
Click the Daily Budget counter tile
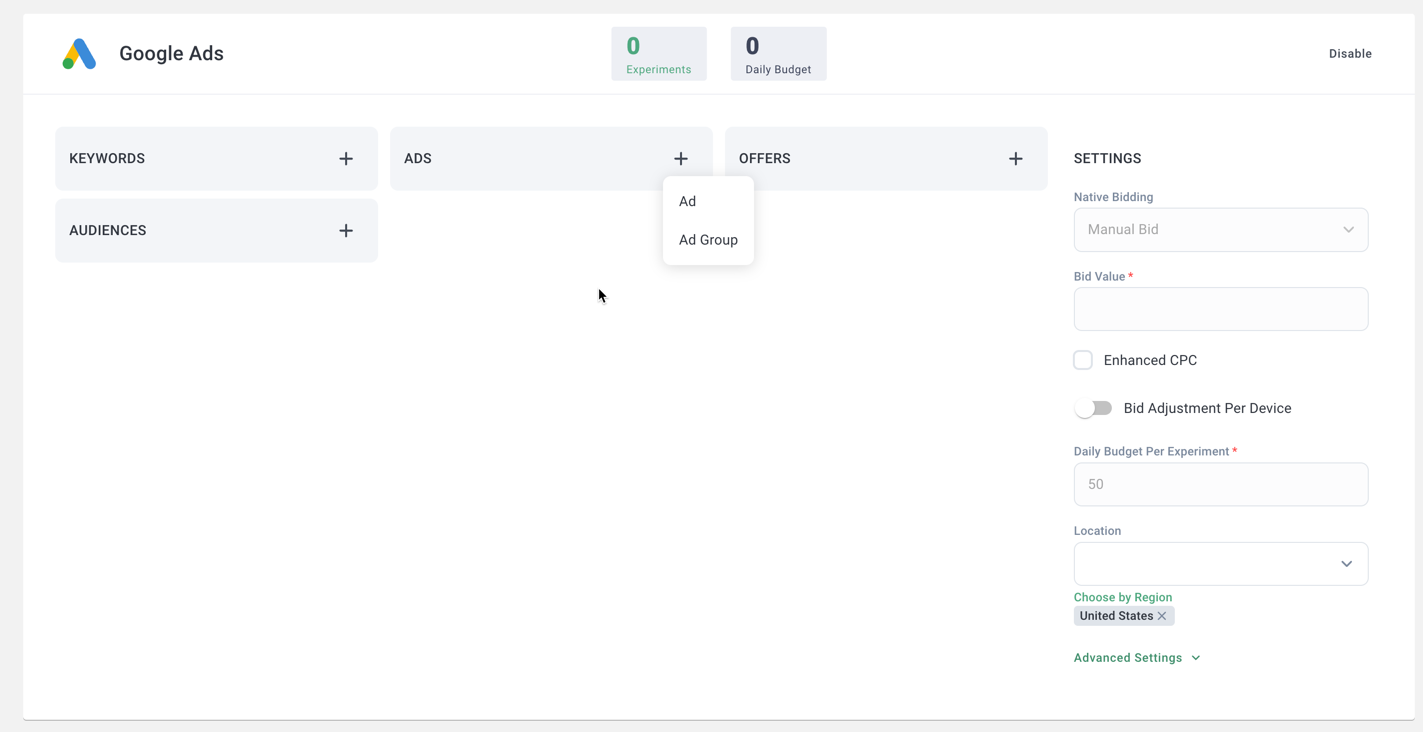778,54
